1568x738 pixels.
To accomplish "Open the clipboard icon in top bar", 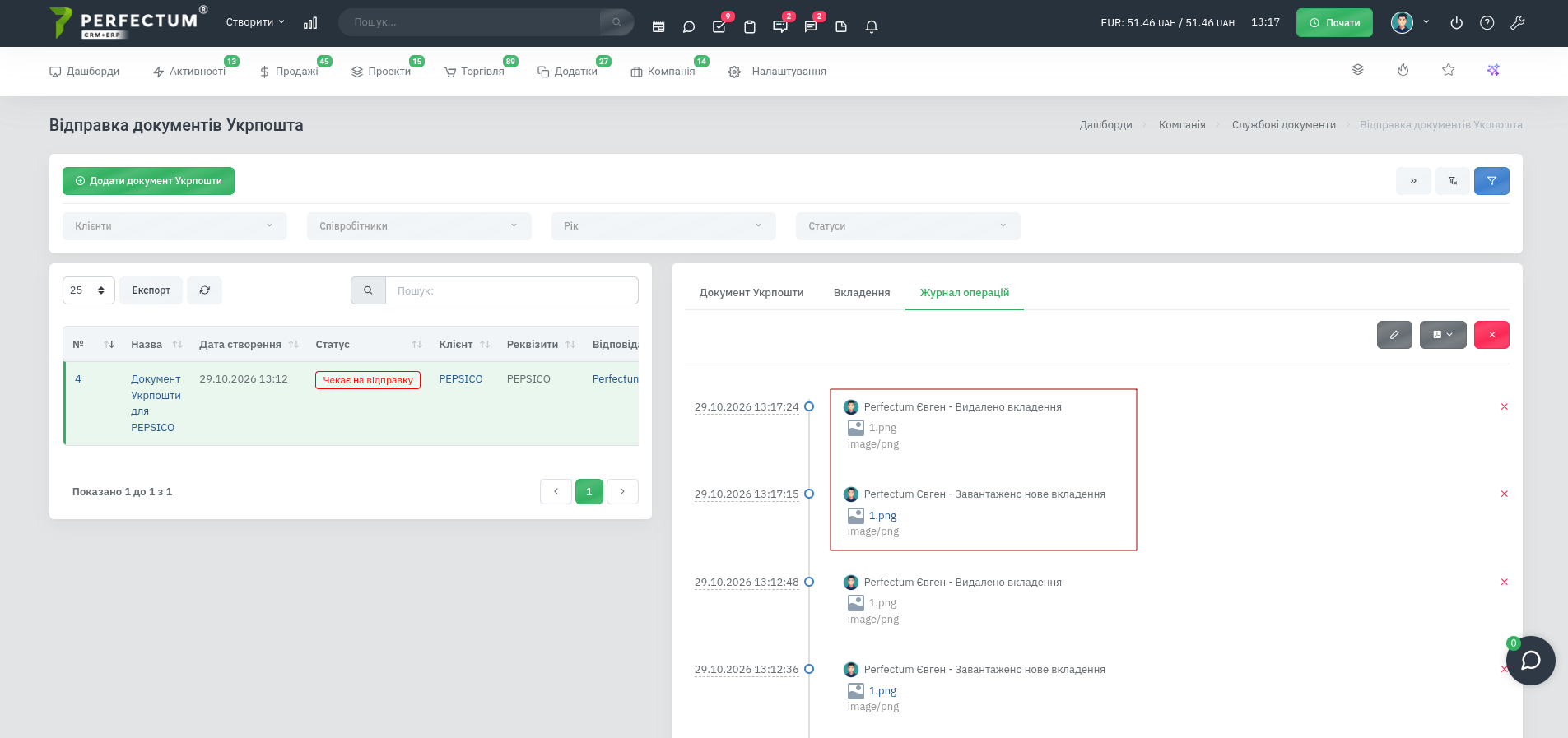I will point(750,26).
